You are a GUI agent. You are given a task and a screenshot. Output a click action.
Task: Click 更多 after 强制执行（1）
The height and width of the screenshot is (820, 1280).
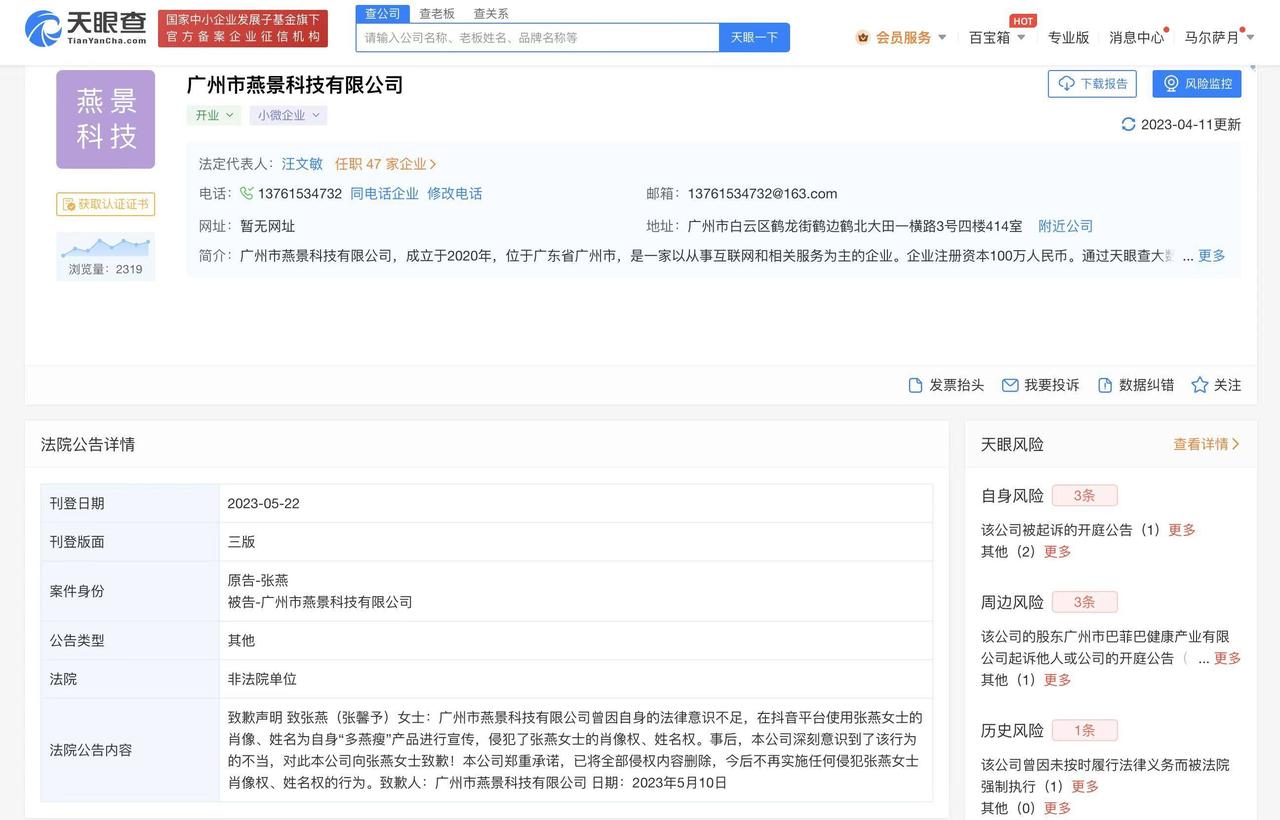coord(1085,787)
